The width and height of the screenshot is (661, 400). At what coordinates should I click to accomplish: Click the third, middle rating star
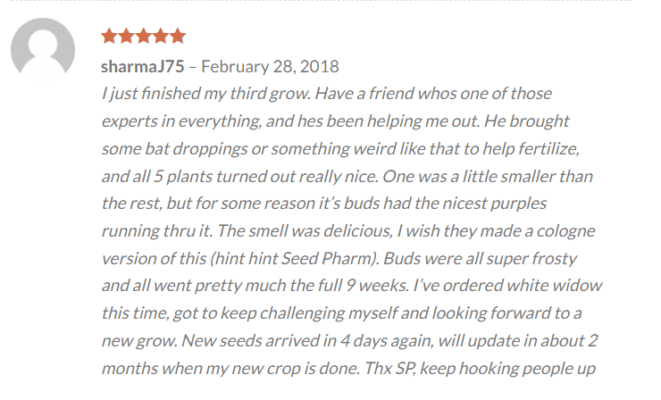tap(143, 36)
